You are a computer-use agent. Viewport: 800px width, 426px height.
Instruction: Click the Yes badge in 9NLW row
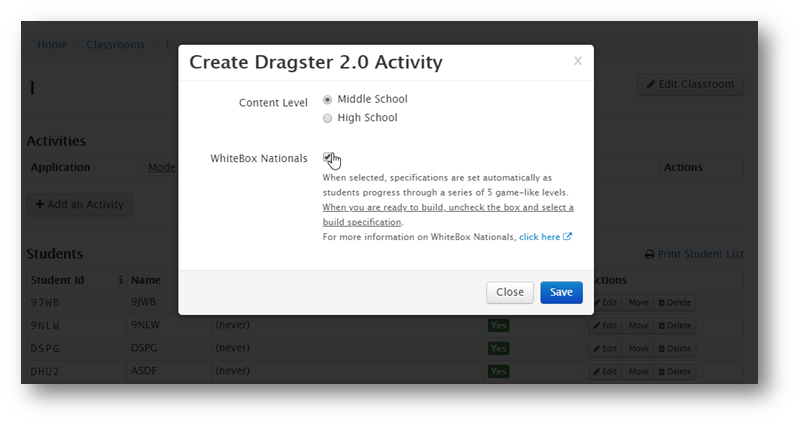[498, 325]
